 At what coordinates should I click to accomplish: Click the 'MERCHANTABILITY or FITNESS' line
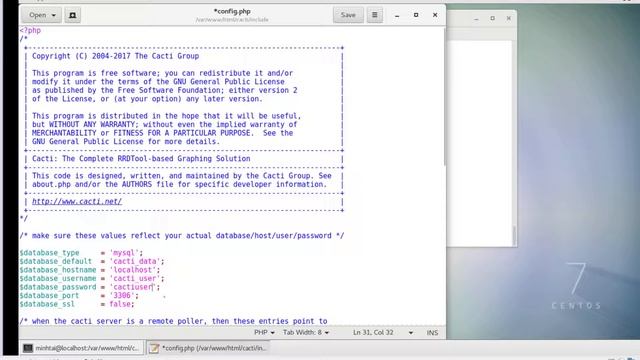[162, 133]
